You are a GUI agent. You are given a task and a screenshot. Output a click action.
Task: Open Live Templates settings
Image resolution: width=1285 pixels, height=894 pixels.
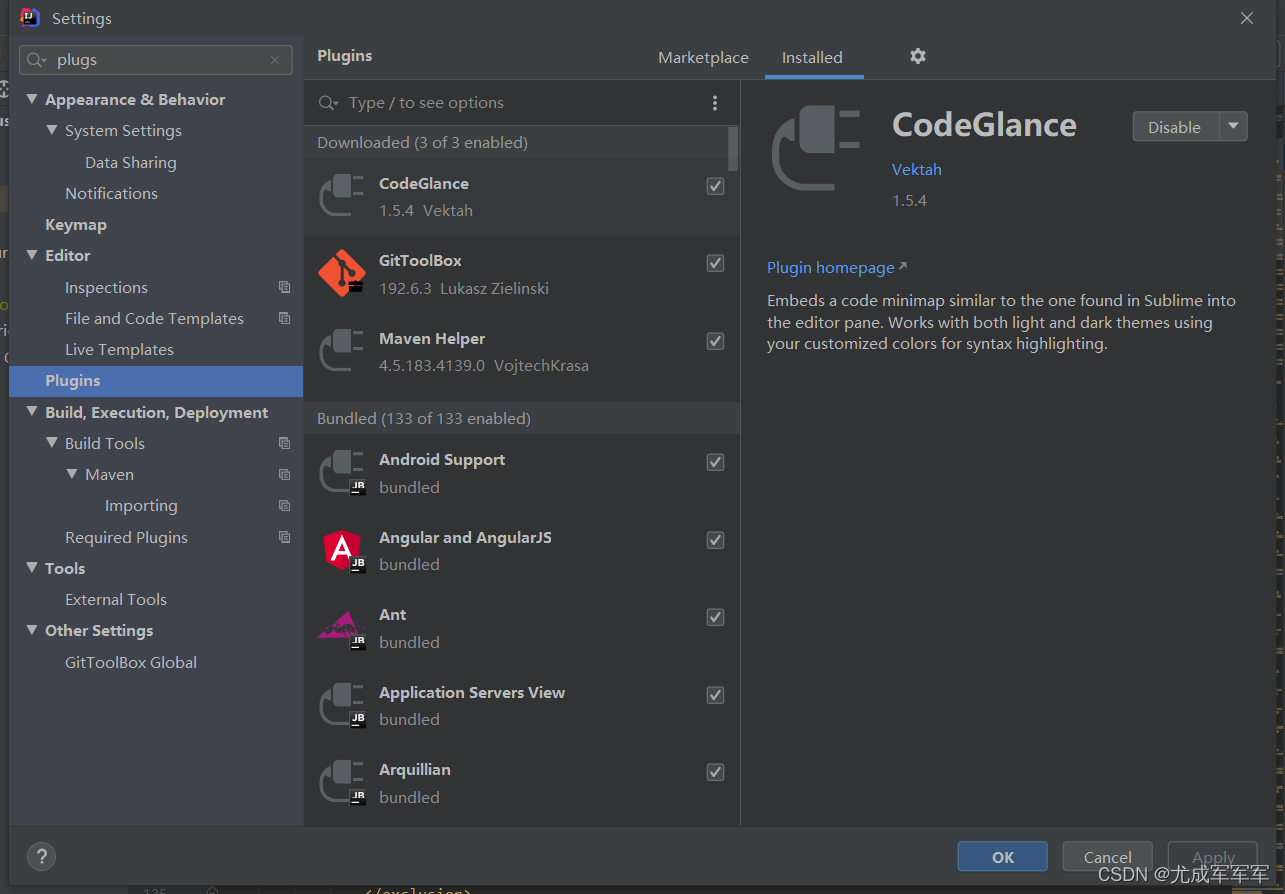pos(119,350)
